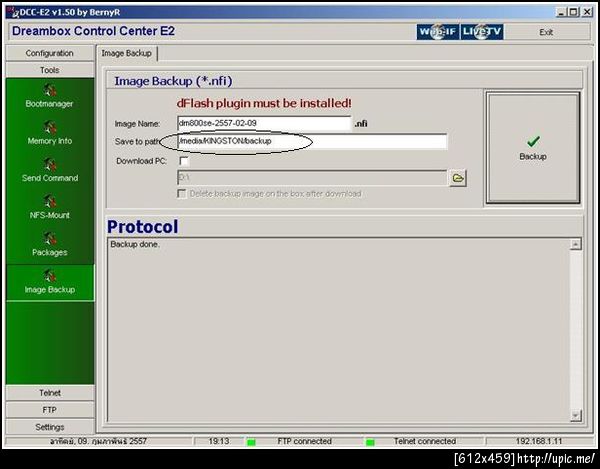
Task: Click the Exit button
Action: pos(546,32)
